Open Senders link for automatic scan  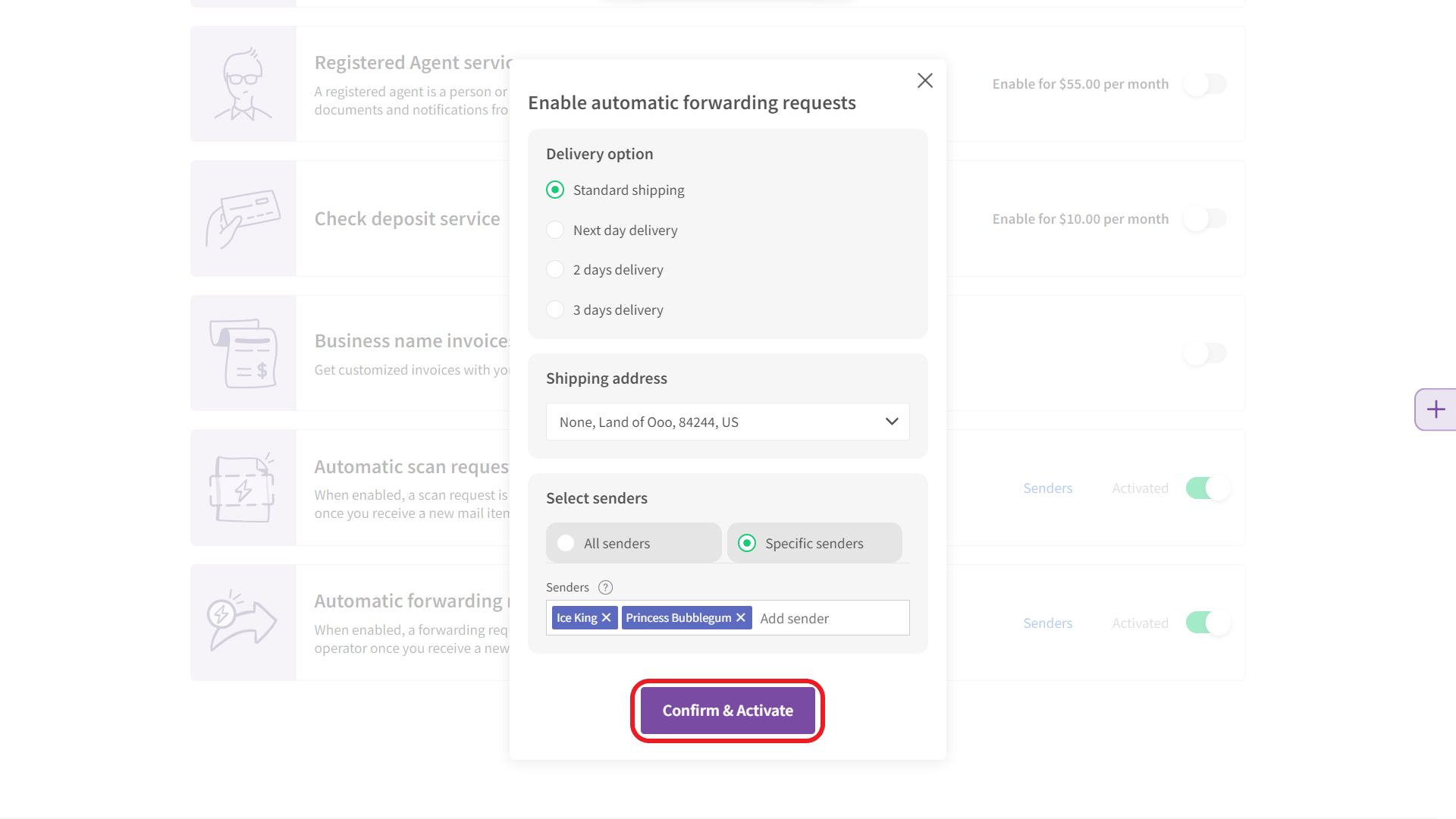click(1047, 488)
